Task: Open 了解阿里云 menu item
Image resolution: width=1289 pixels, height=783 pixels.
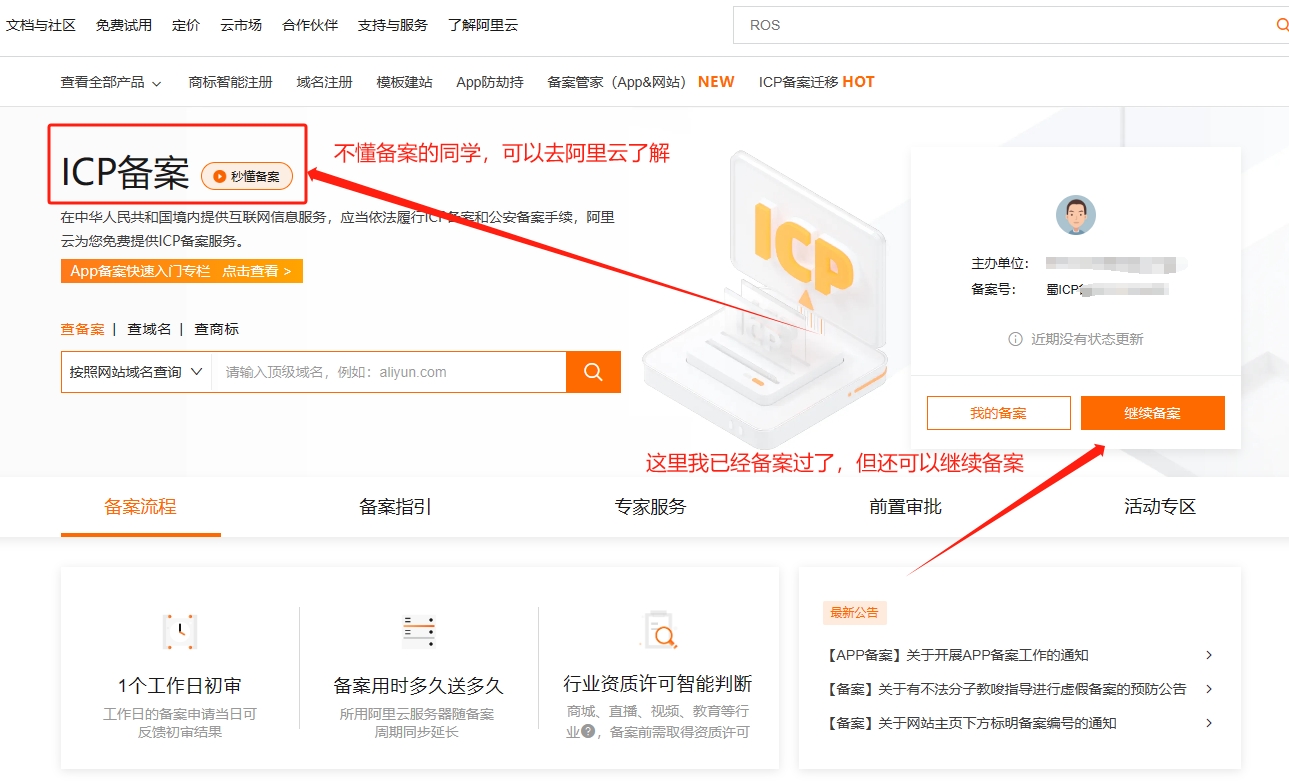Action: 483,25
